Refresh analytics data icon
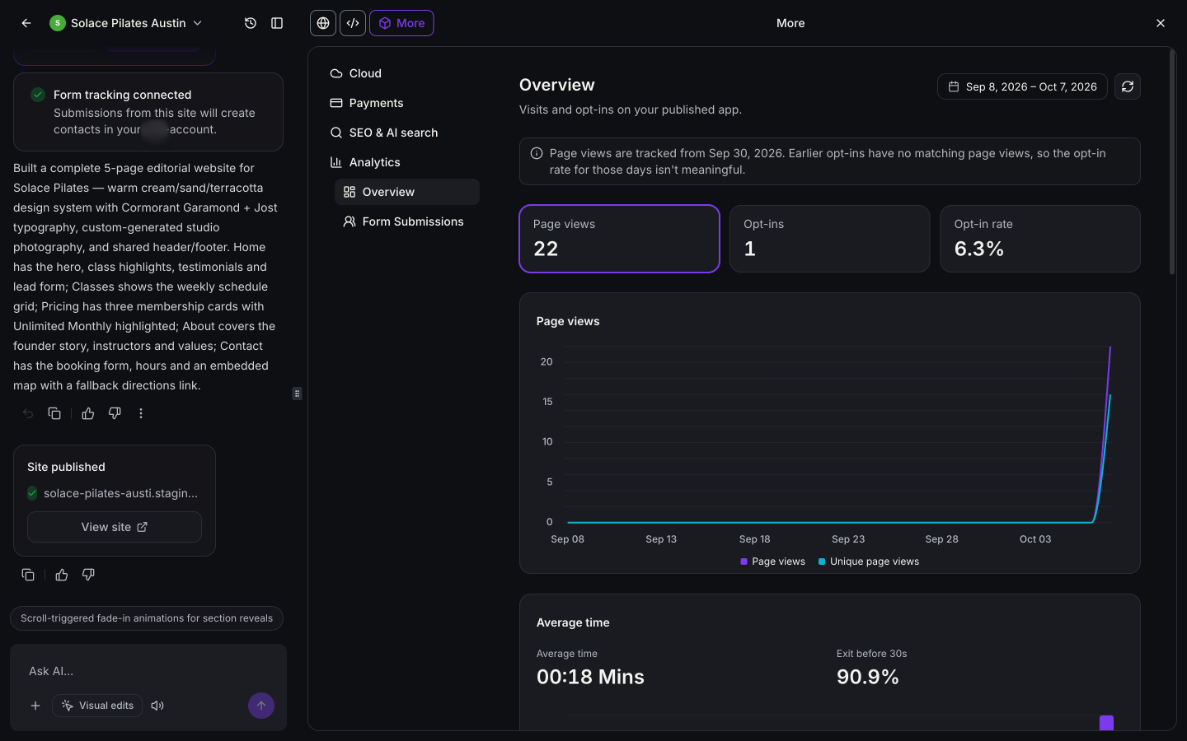Image resolution: width=1187 pixels, height=741 pixels. [1127, 86]
